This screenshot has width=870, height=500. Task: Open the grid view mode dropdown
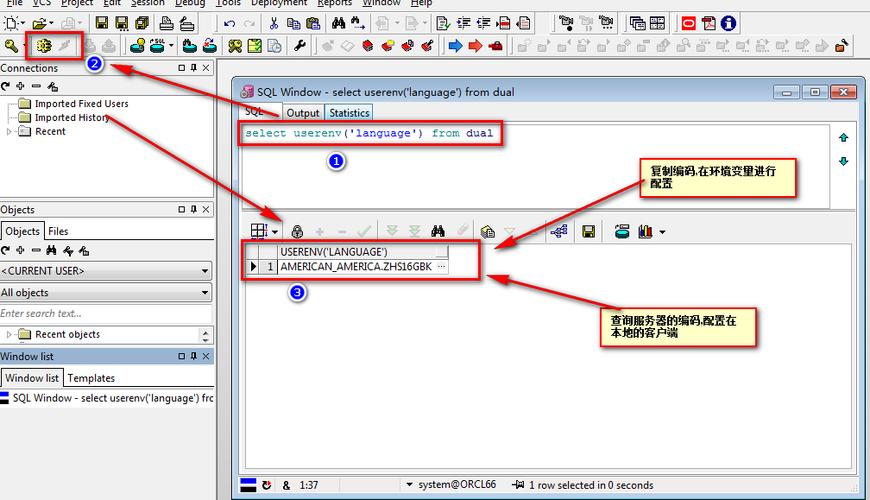275,232
